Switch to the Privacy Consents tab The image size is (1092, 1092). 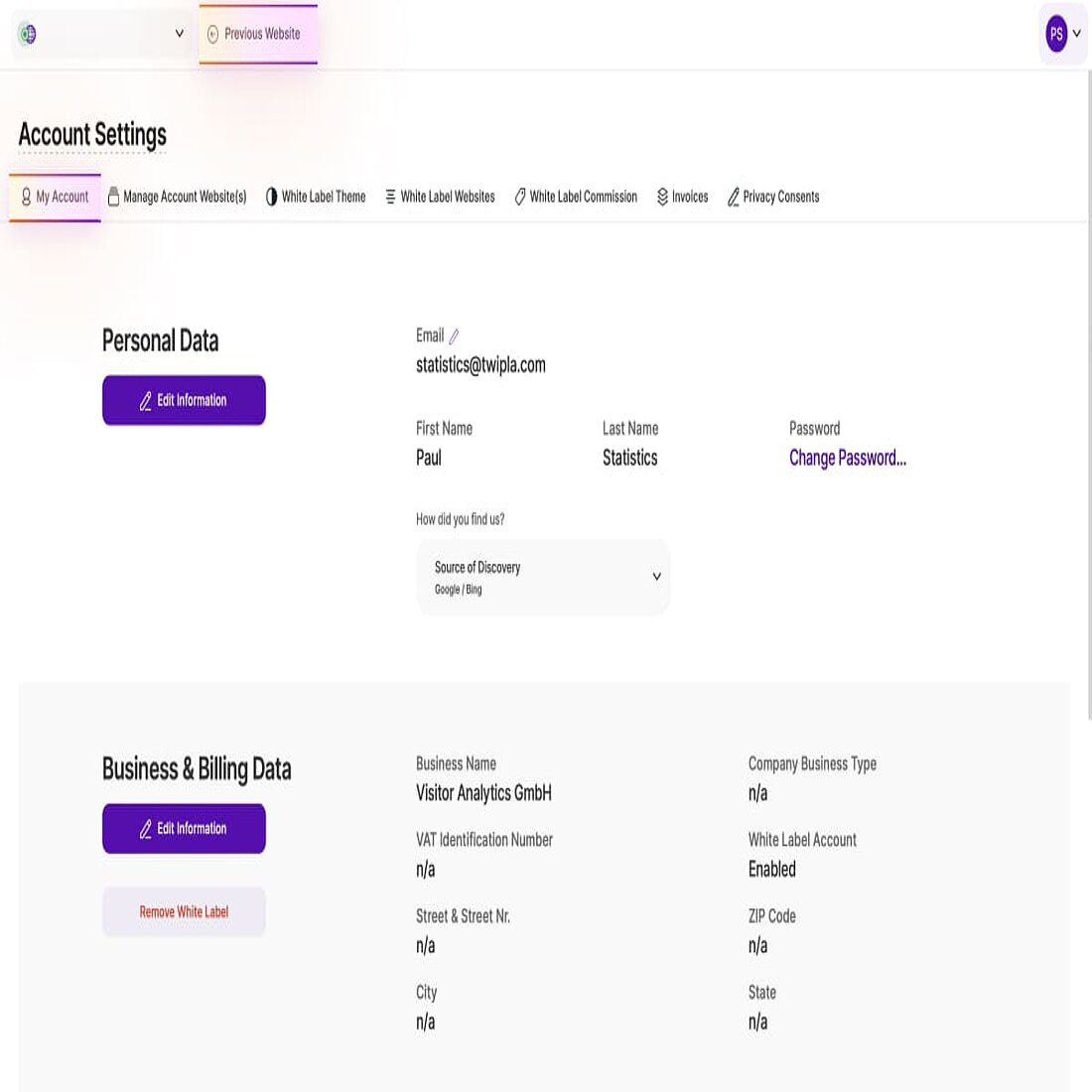pyautogui.click(x=780, y=197)
